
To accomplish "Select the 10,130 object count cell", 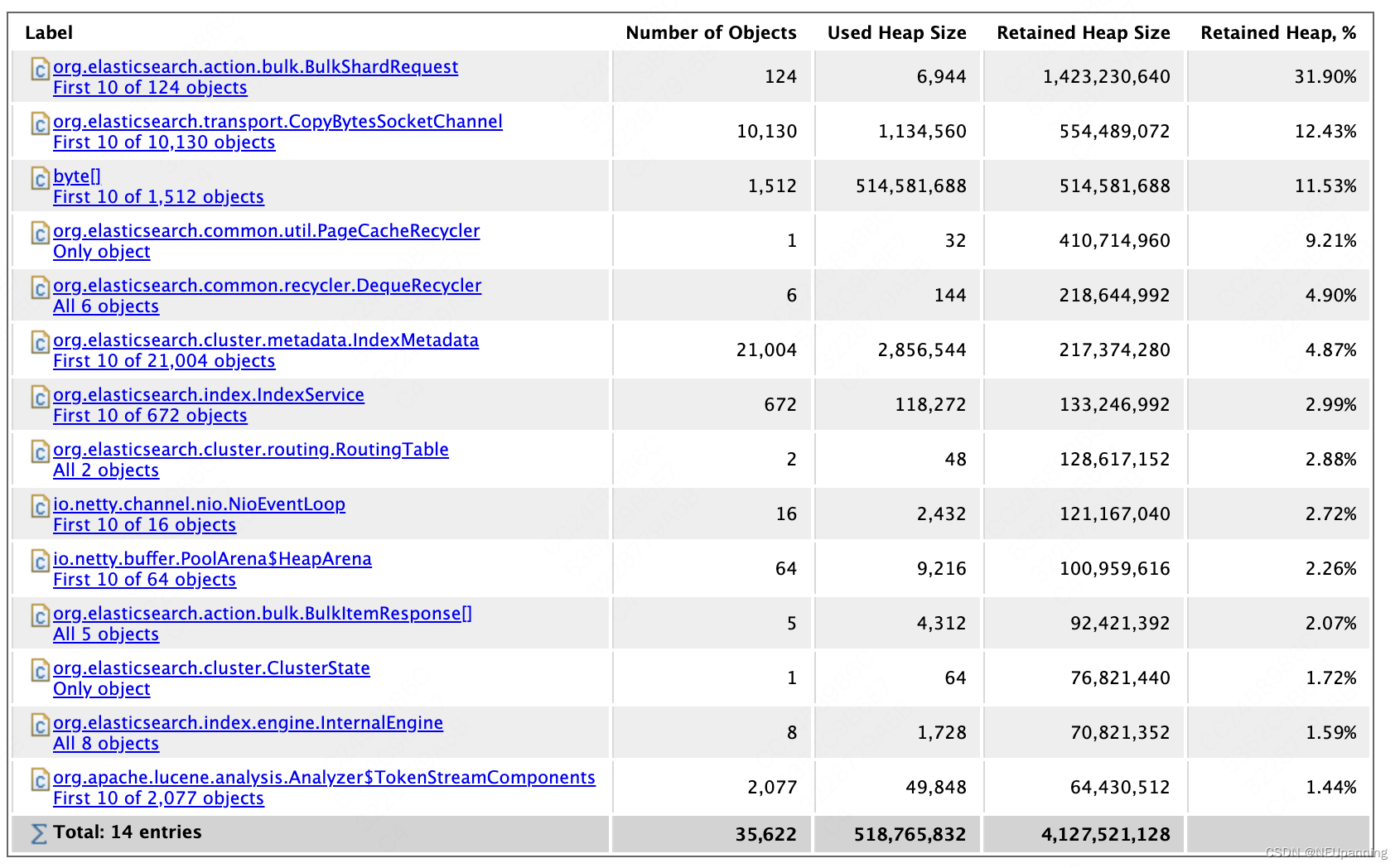I will [767, 132].
